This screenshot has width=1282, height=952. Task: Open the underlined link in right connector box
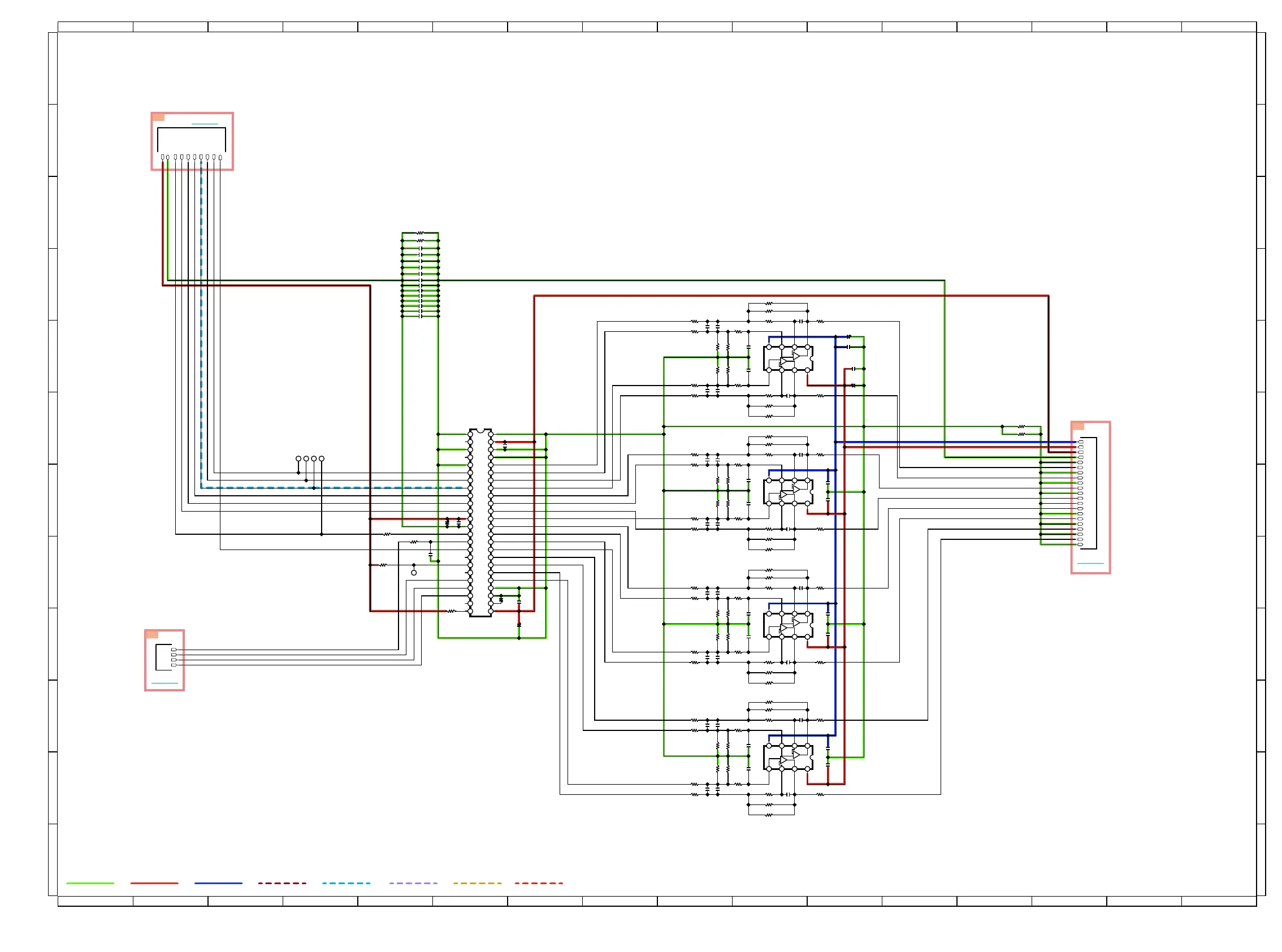click(1090, 564)
